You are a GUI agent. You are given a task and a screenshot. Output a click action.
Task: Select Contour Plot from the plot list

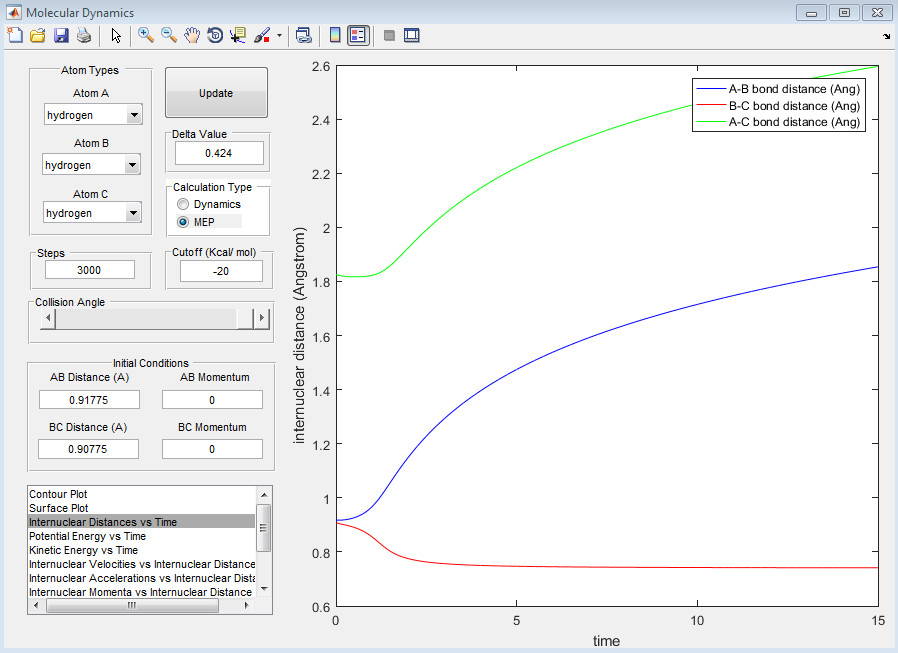tap(58, 494)
